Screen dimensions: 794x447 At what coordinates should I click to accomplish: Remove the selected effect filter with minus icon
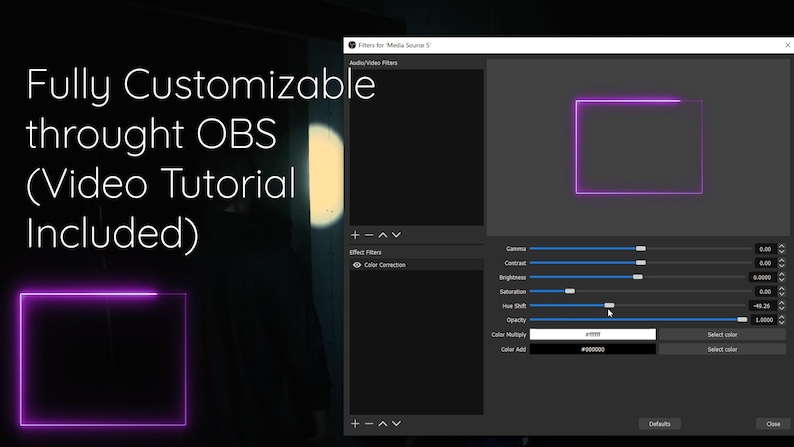(369, 423)
